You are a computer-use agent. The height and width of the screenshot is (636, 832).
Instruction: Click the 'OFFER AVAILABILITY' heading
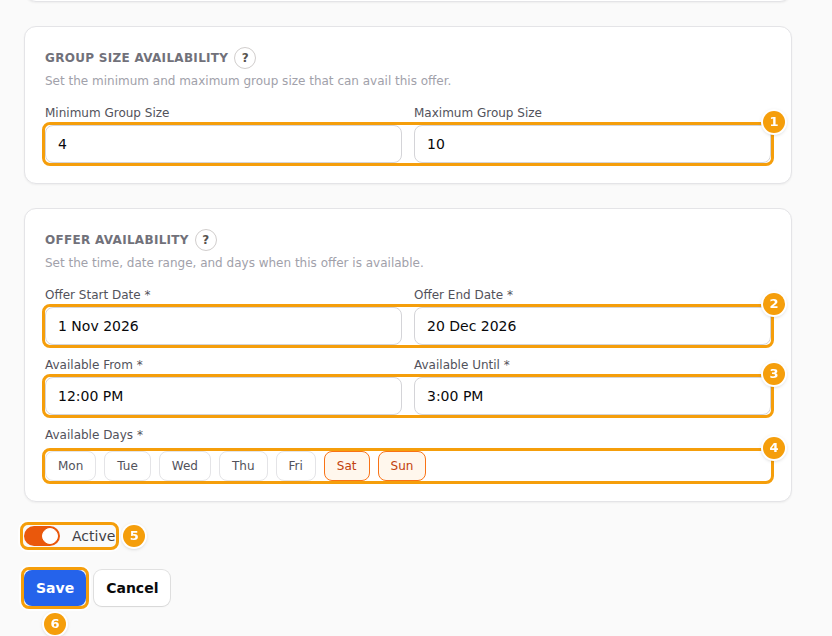pyautogui.click(x=117, y=240)
